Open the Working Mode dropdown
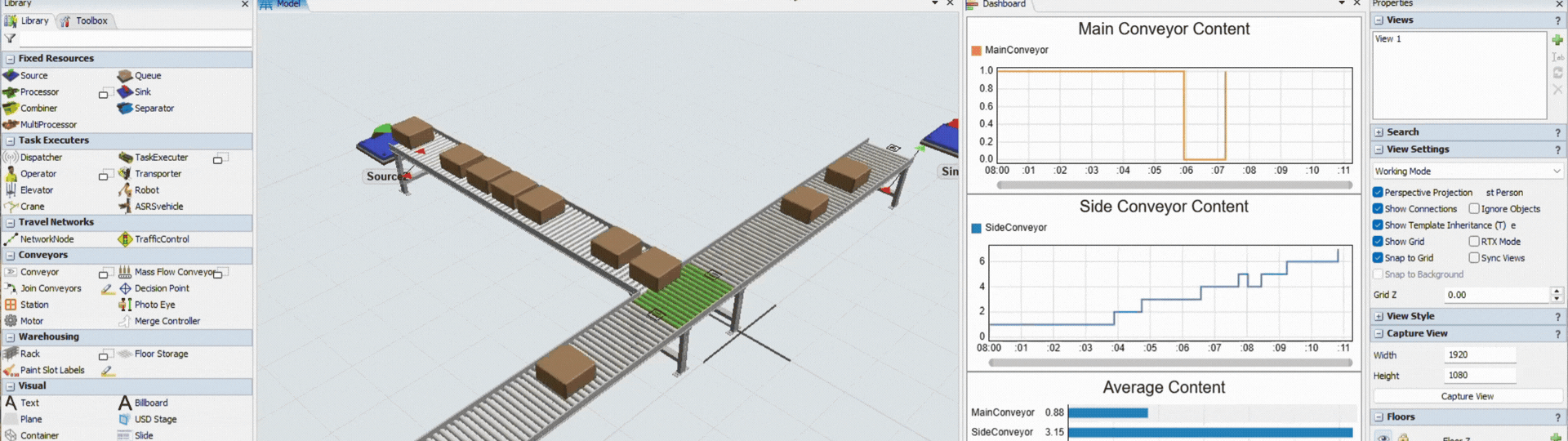 (x=1468, y=171)
